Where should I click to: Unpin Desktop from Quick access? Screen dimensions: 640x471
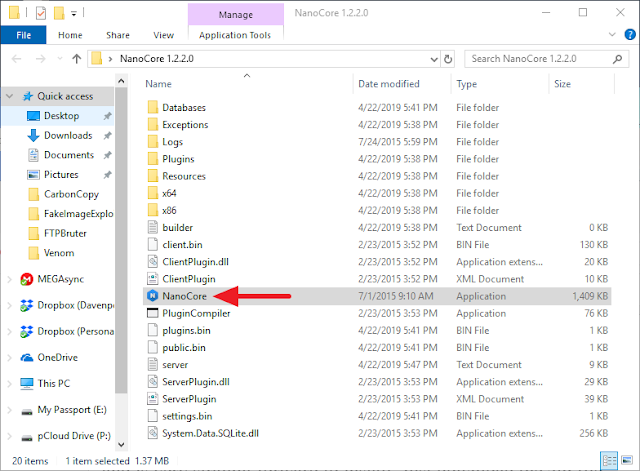click(107, 116)
